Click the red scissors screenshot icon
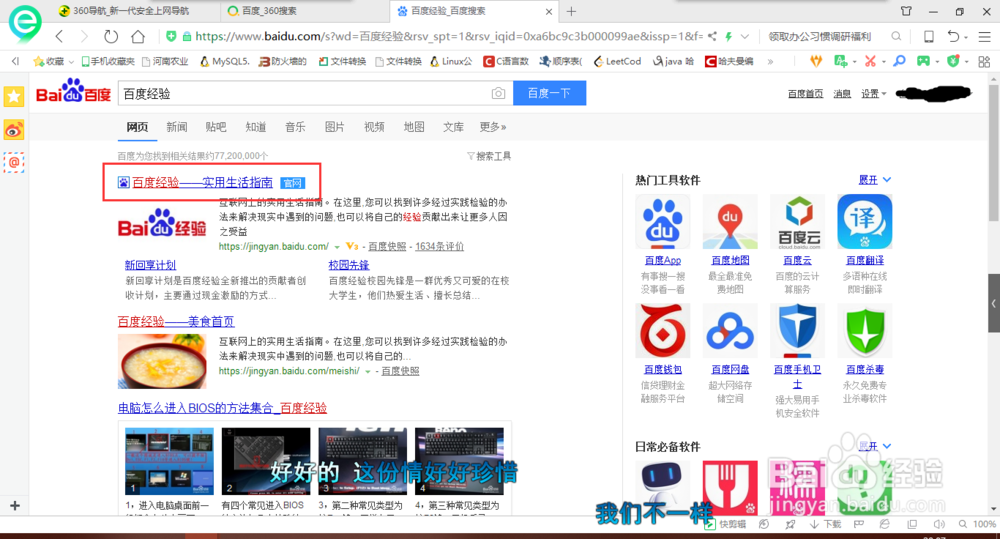 [870, 61]
